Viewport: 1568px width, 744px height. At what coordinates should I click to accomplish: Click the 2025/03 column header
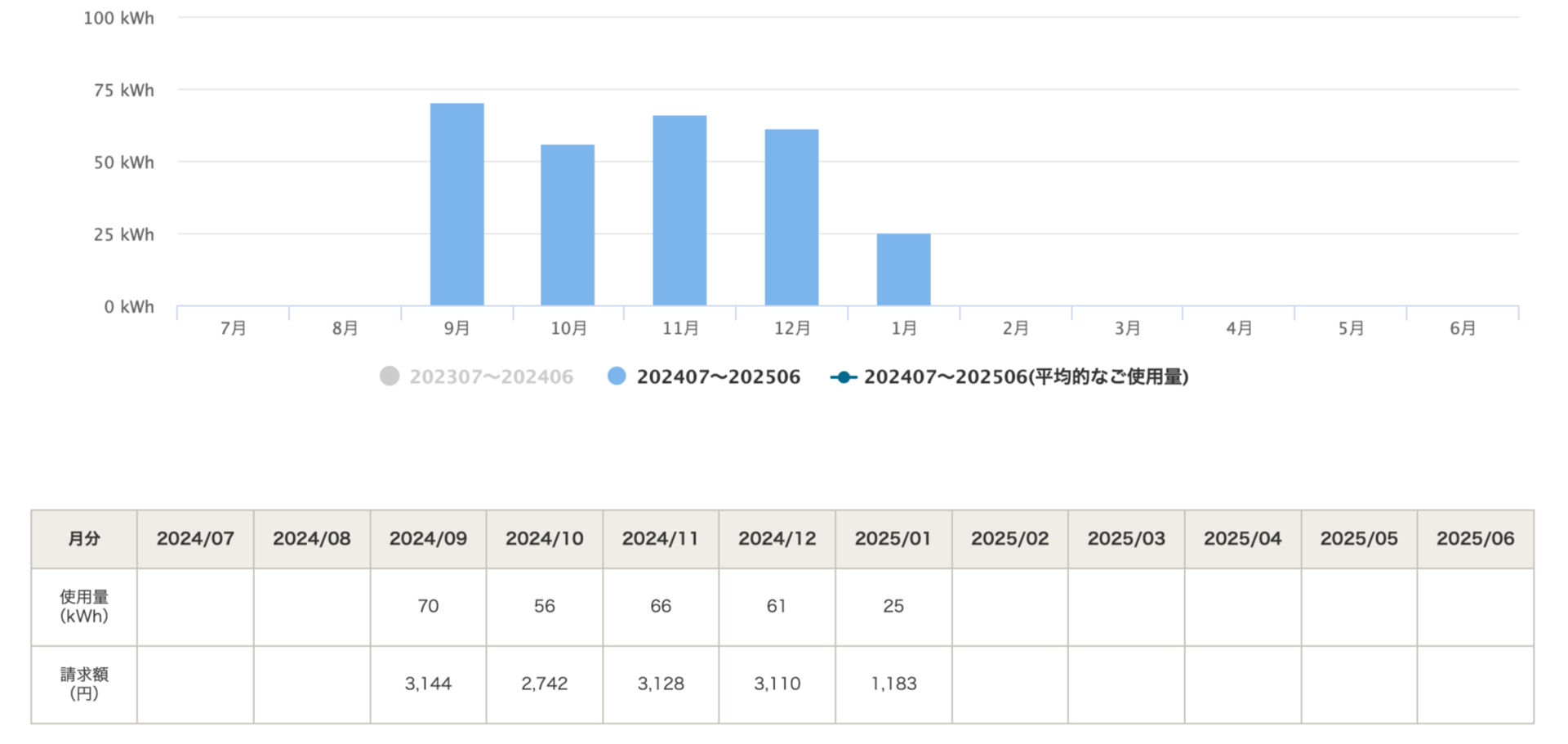click(1126, 539)
